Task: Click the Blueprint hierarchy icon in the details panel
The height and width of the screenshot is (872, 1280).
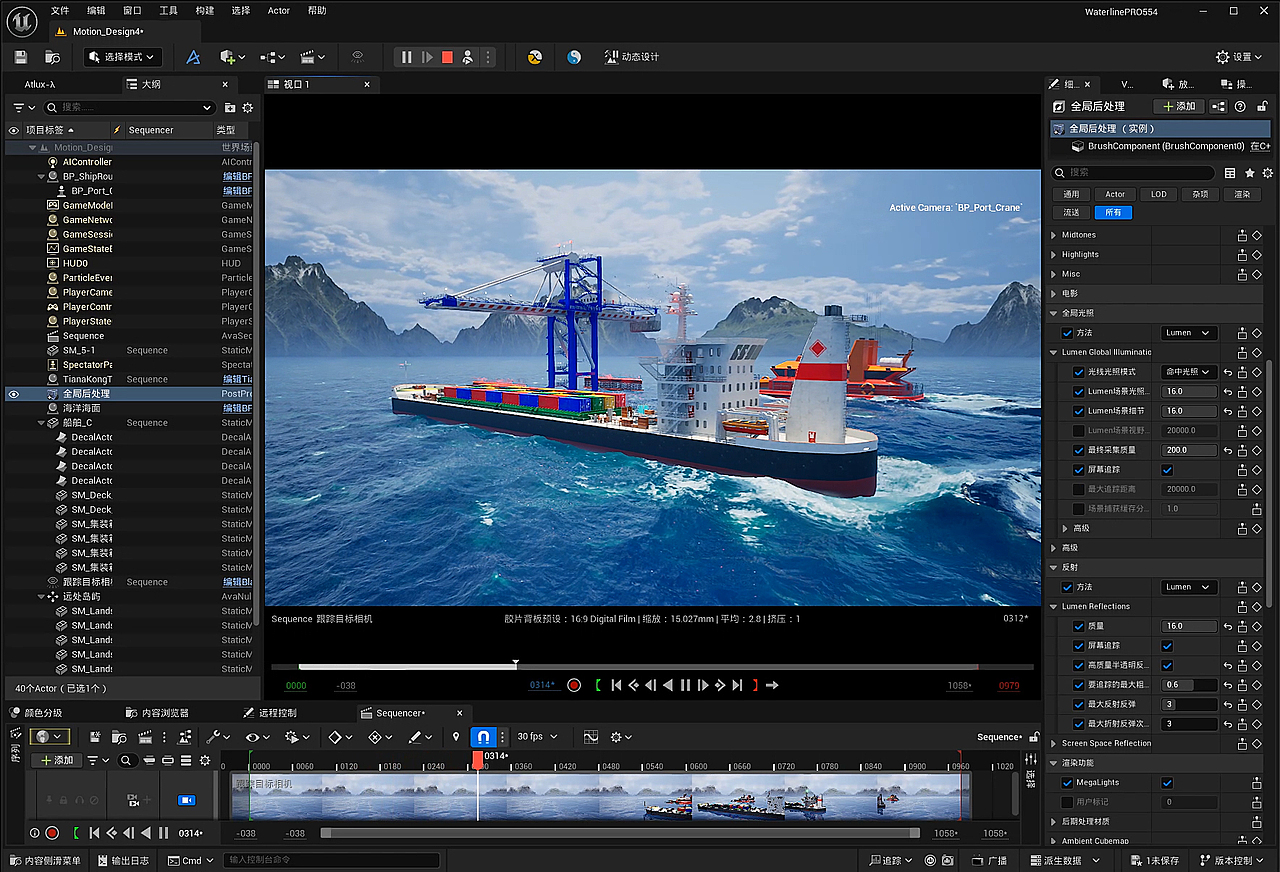Action: click(x=1219, y=106)
